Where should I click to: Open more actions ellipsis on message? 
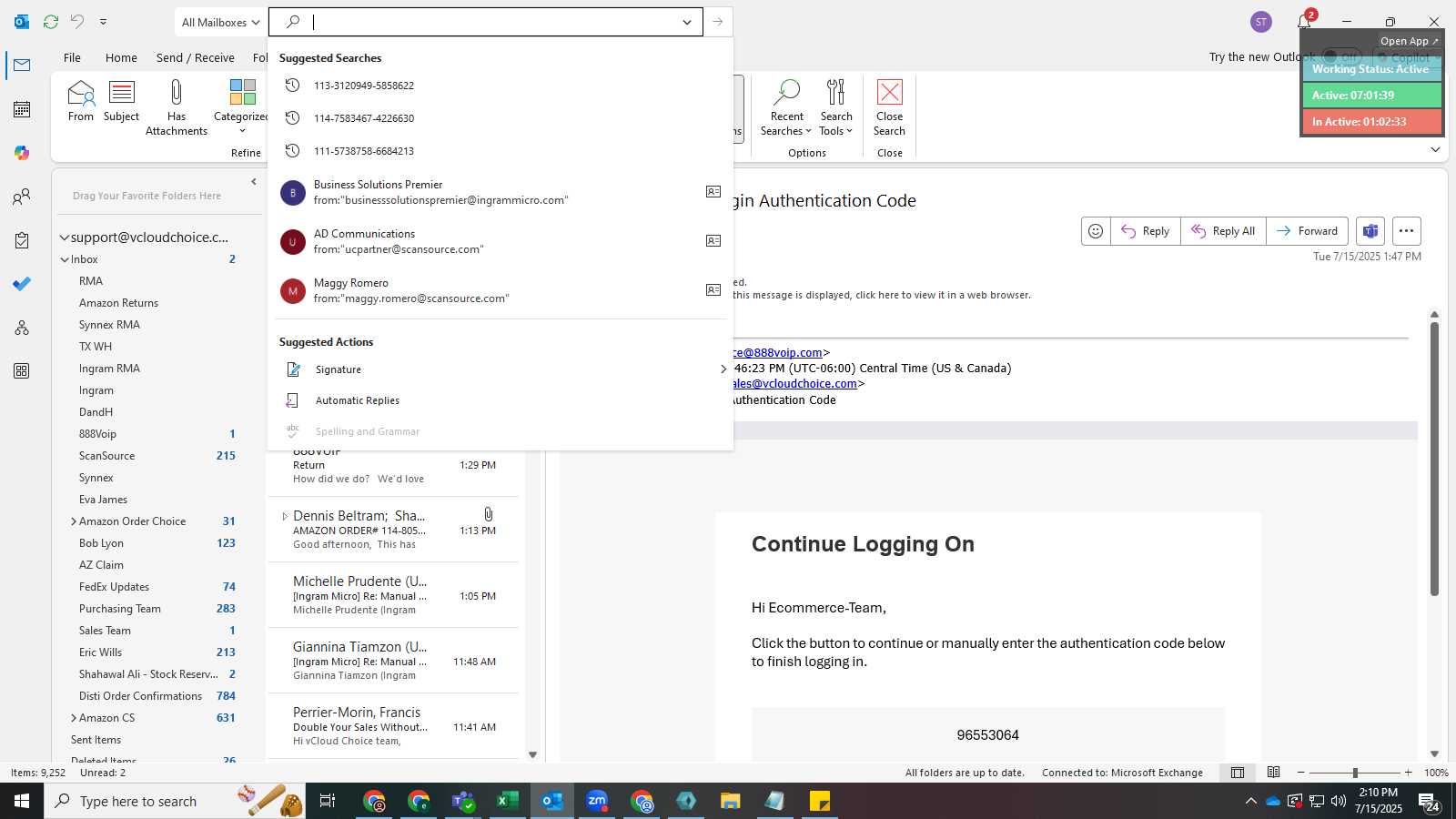[1406, 231]
